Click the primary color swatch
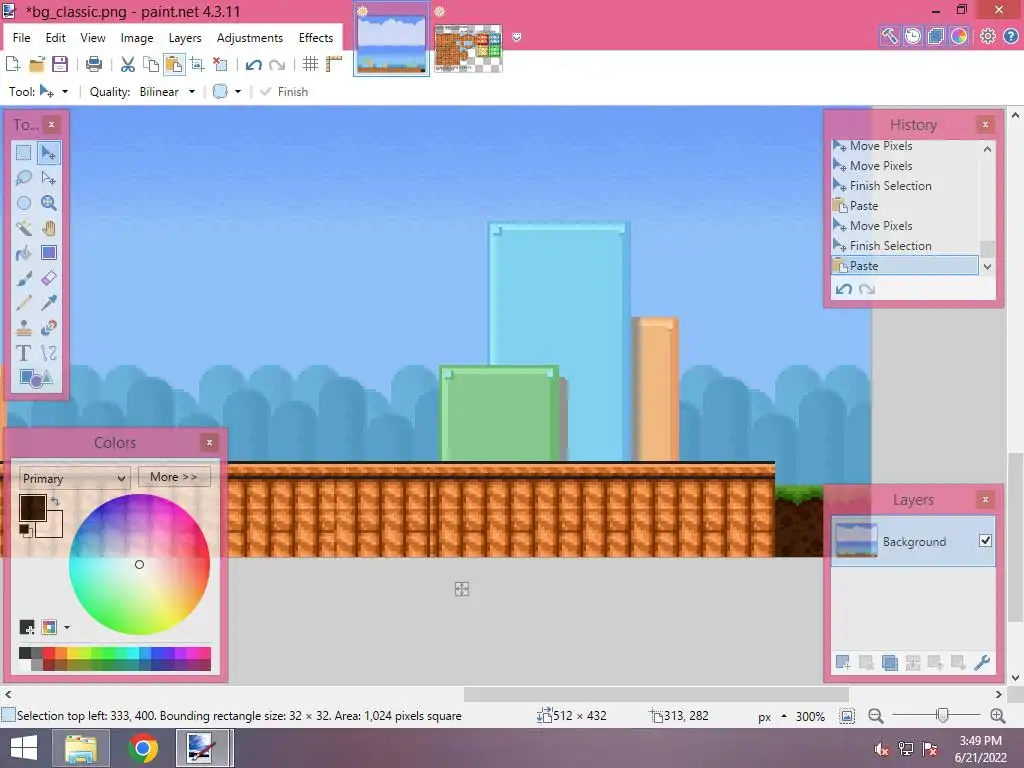 [x=33, y=508]
